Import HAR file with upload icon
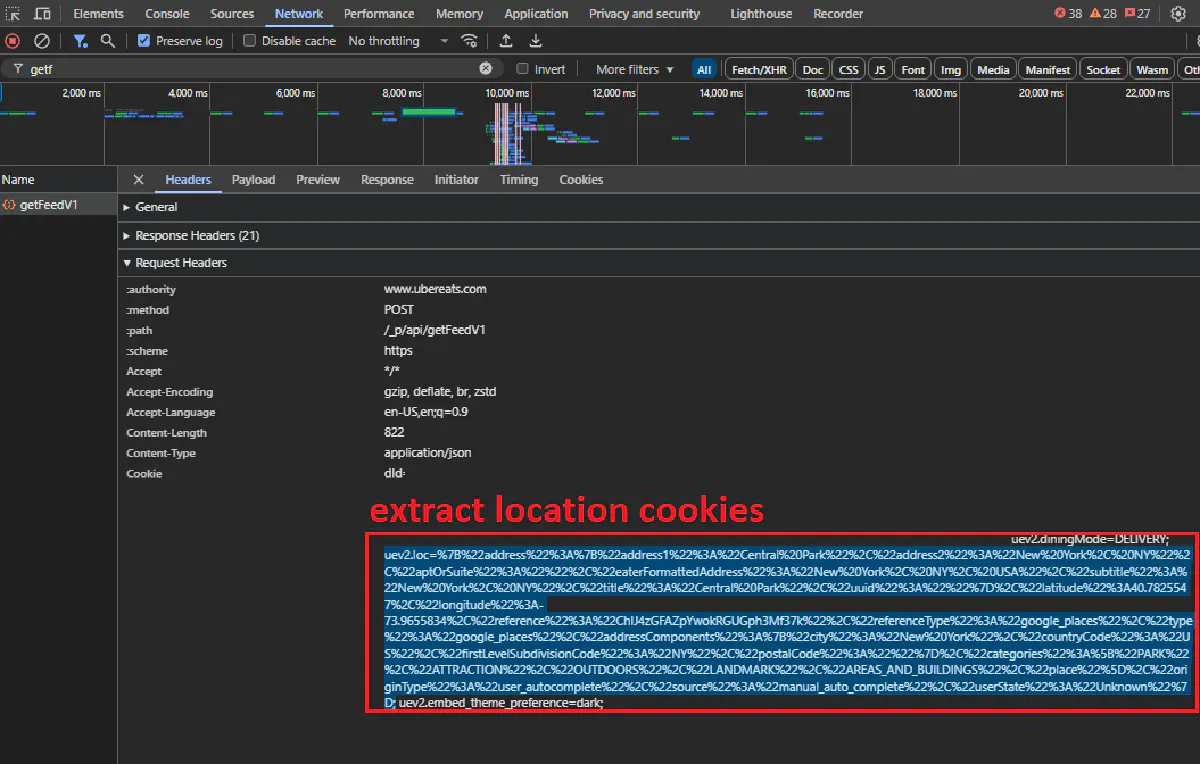The height and width of the screenshot is (764, 1200). (506, 41)
